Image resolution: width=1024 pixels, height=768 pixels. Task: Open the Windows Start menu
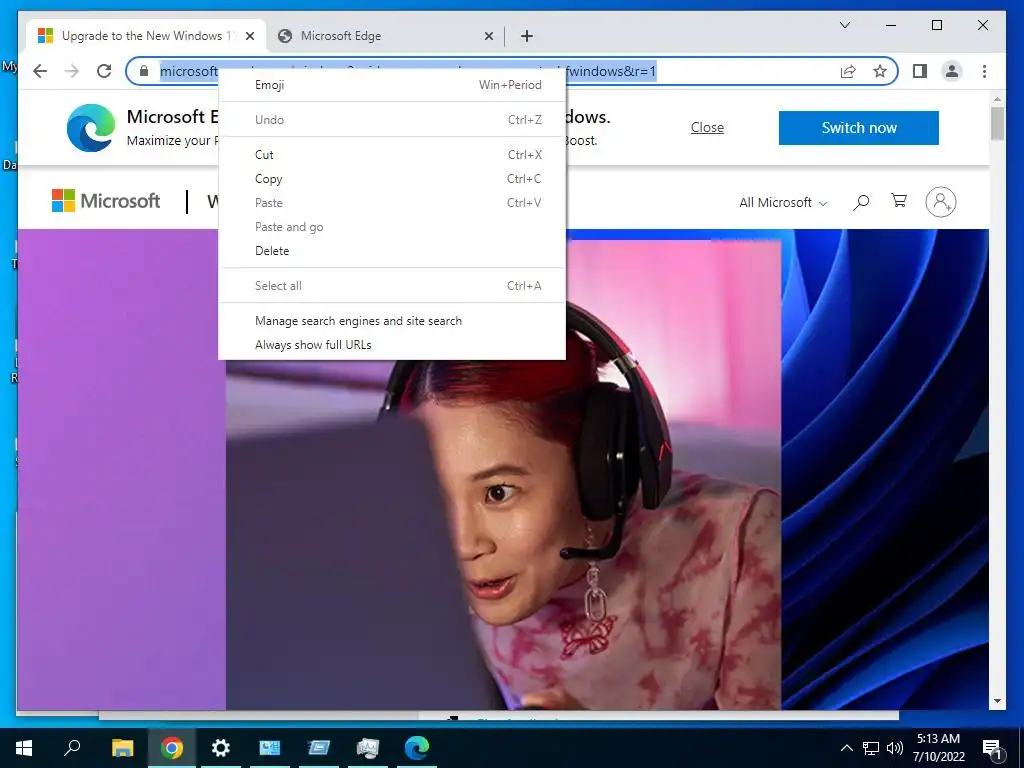(24, 748)
